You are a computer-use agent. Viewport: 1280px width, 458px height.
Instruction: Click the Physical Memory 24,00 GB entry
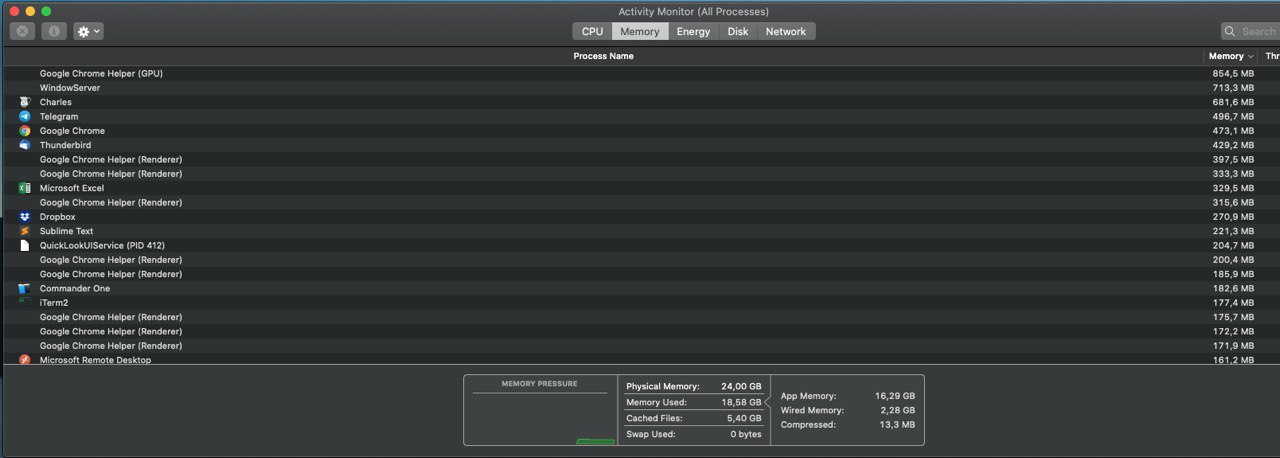pos(693,386)
